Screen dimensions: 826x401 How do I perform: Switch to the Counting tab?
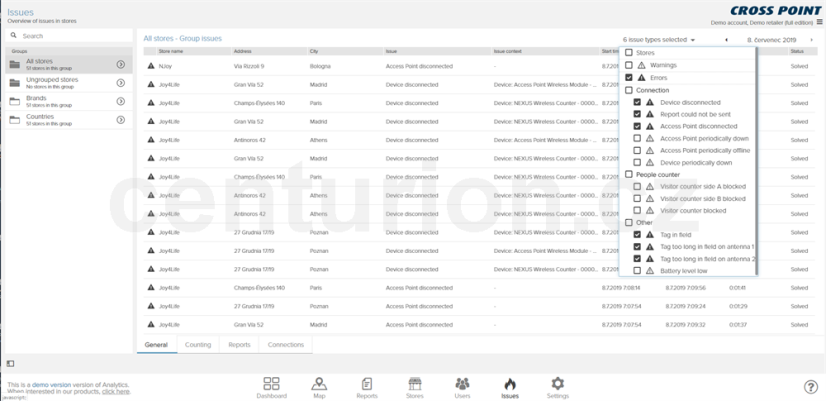198,345
